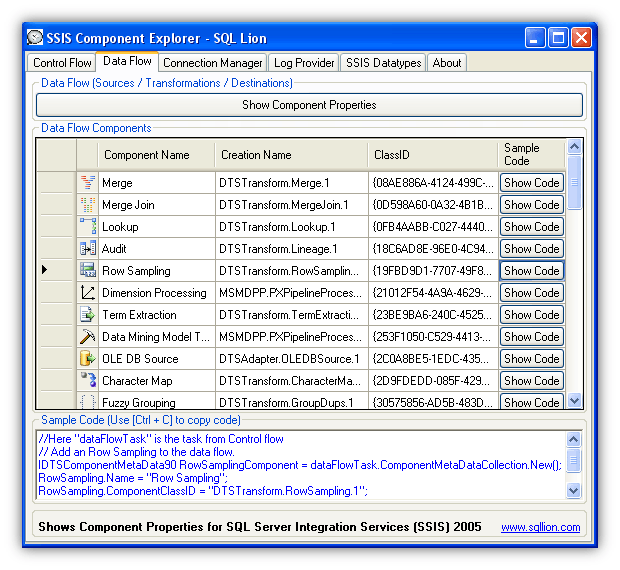Show code for the Merge Join row
Screen dimensions: 620x570
click(x=532, y=205)
